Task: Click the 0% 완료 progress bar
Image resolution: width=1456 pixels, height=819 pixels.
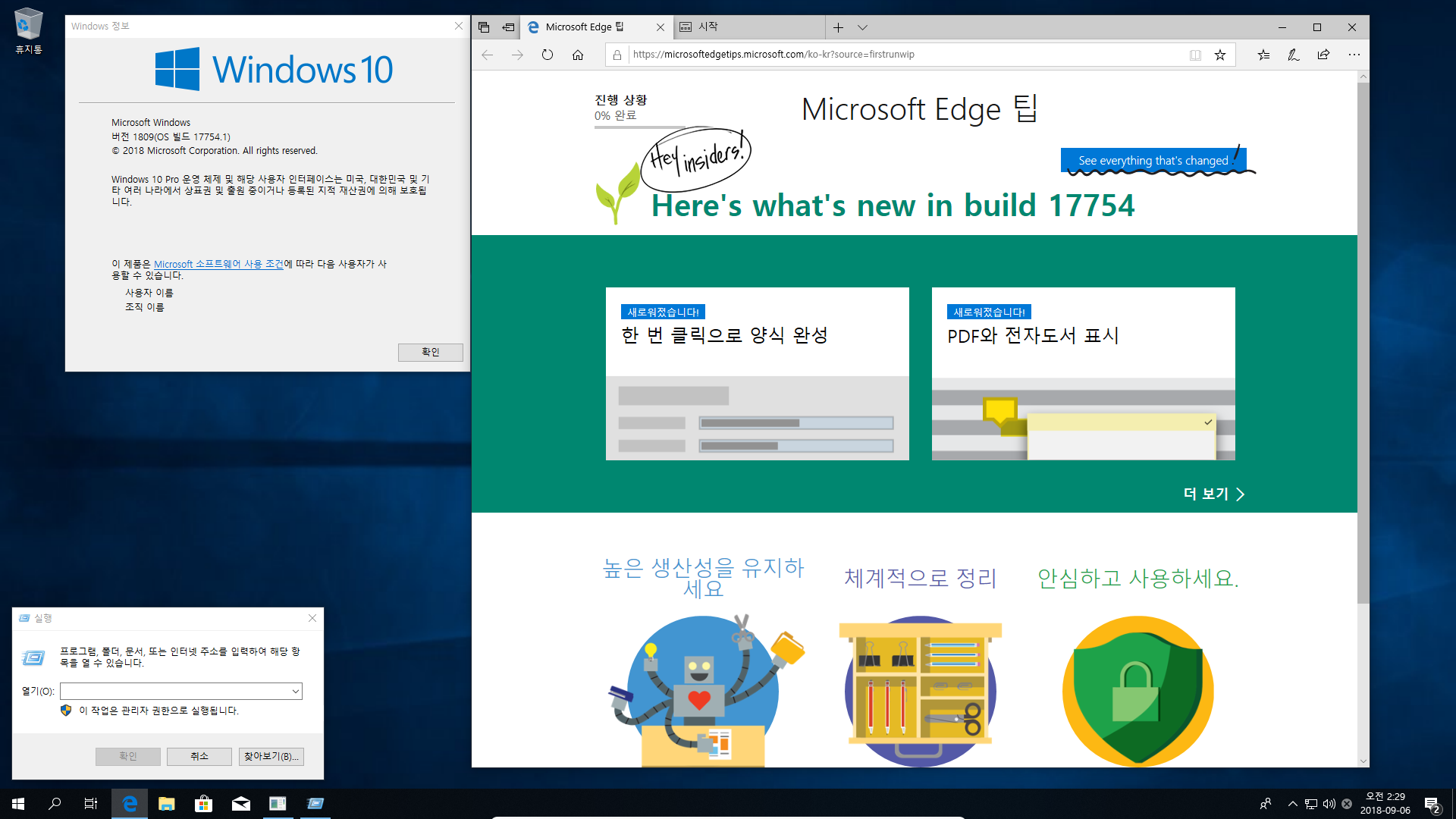Action: pyautogui.click(x=639, y=127)
